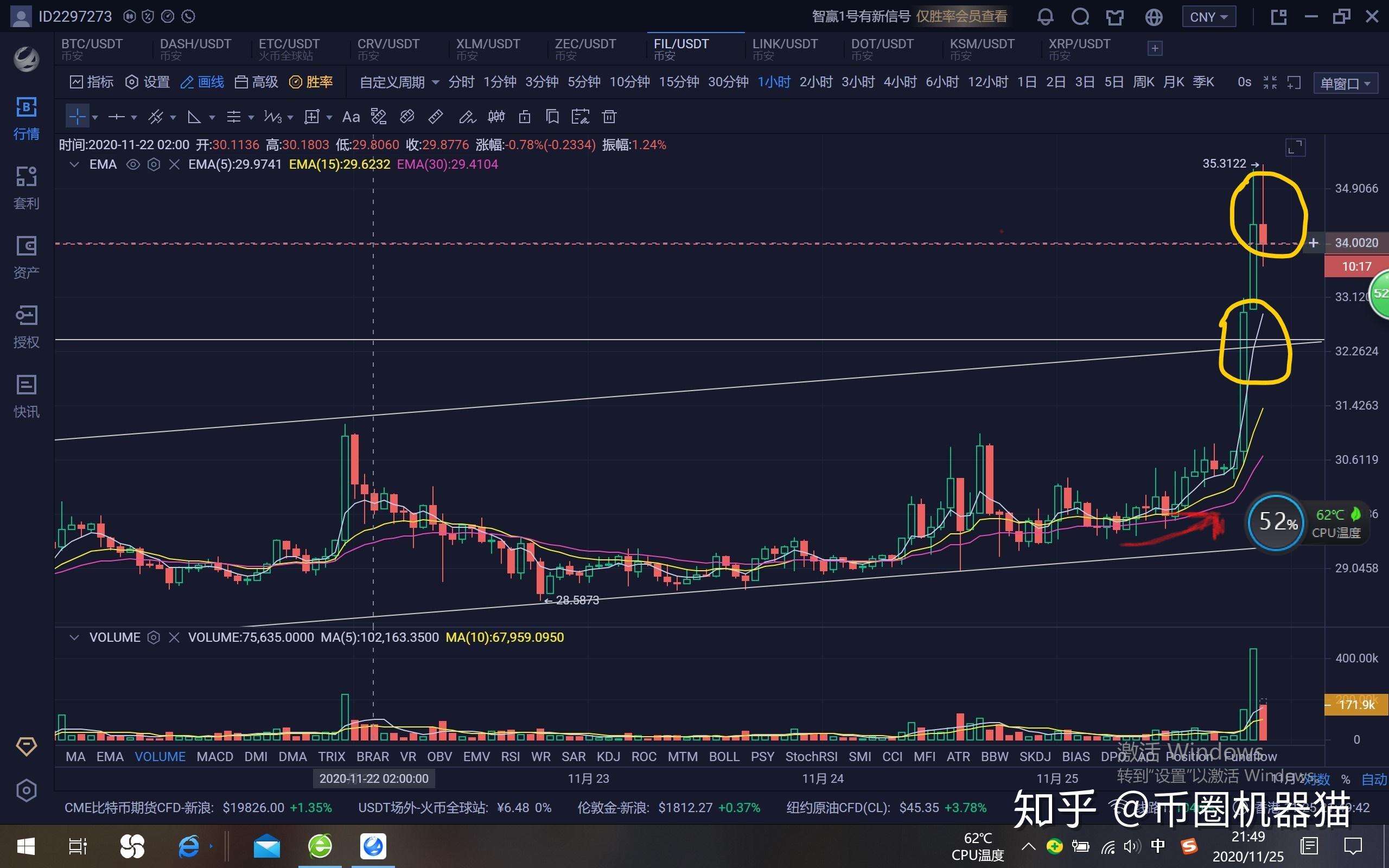Open the globe language icon

1154,17
